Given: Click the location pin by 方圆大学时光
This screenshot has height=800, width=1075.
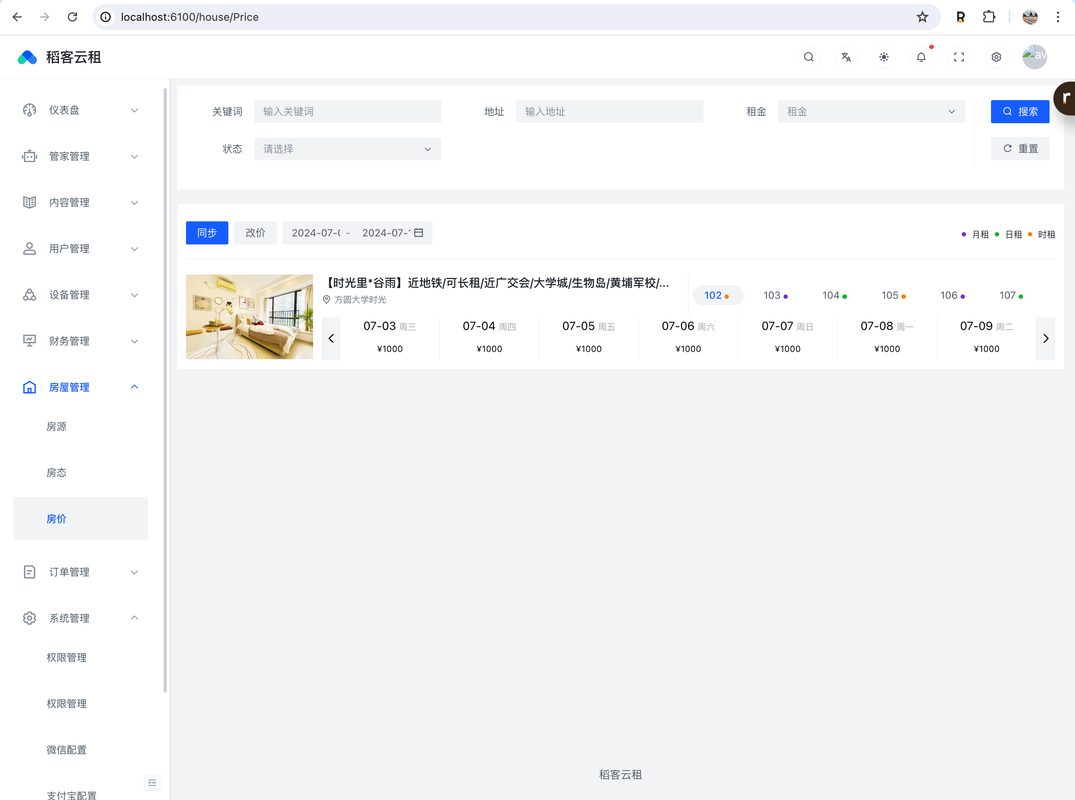Looking at the screenshot, I should coord(327,300).
